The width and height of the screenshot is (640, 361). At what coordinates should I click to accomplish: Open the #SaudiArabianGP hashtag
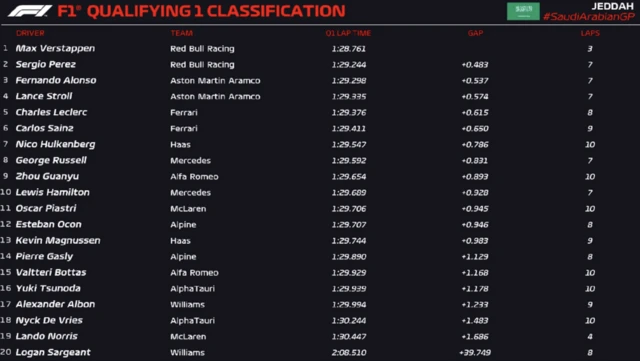tap(589, 17)
